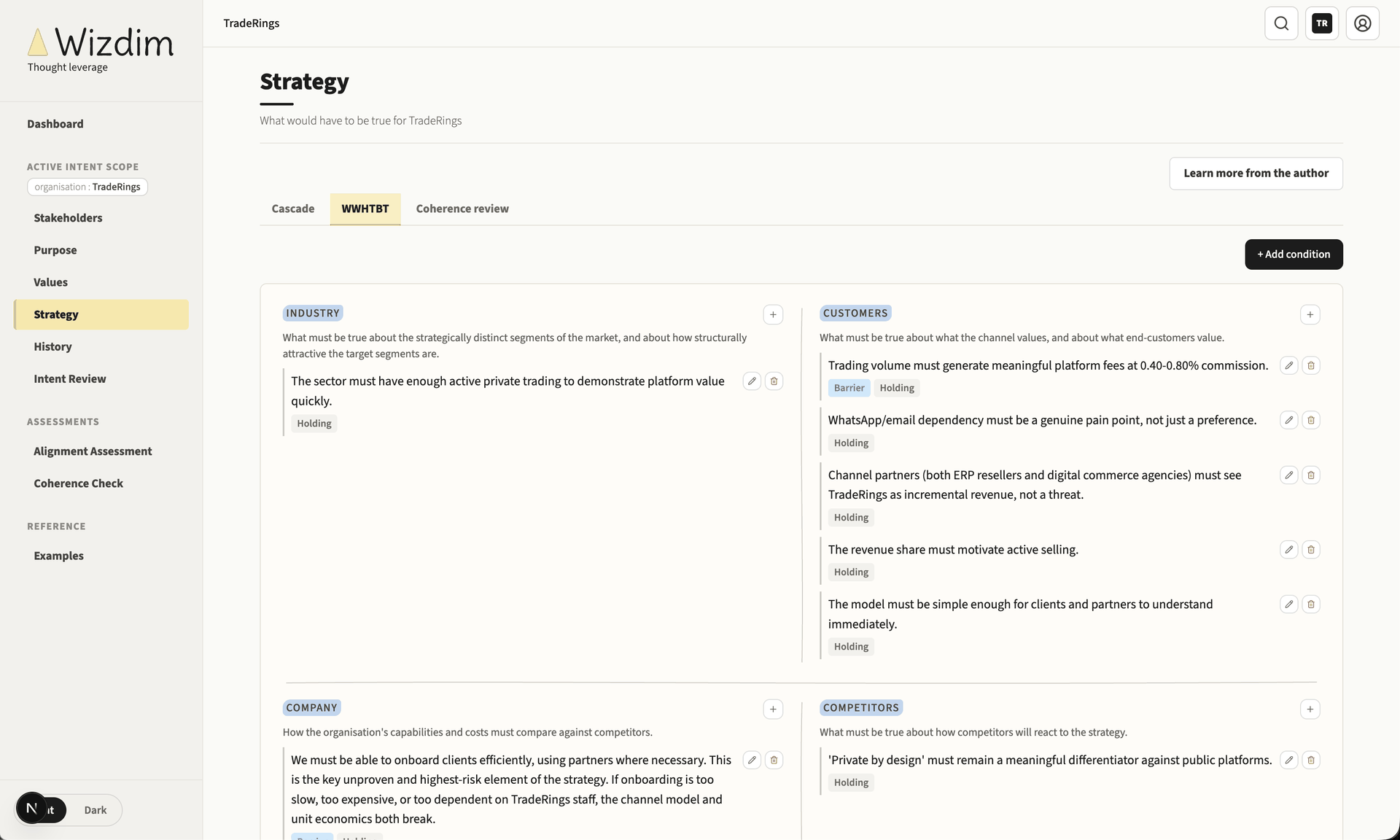
Task: Click the Holding tag under 'Channel partners' condition
Action: (x=851, y=518)
